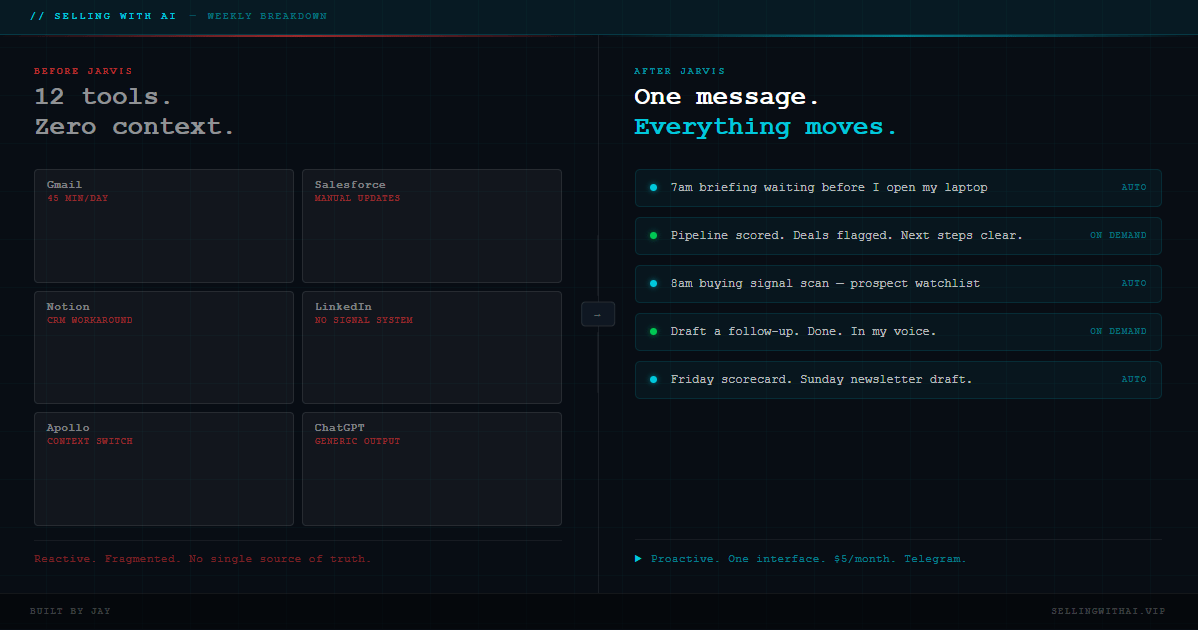The width and height of the screenshot is (1198, 630).
Task: Click the '// SELLING WITH AI' header title
Action: point(103,16)
